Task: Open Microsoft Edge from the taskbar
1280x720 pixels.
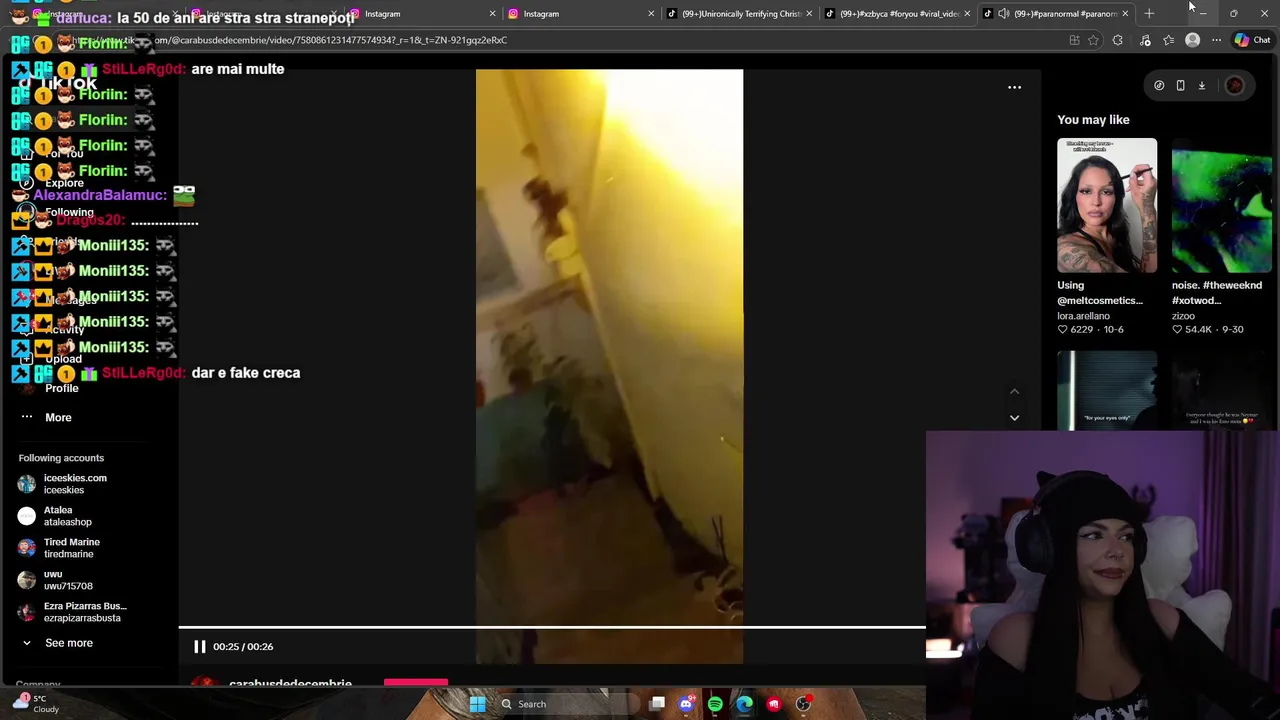Action: coord(744,704)
